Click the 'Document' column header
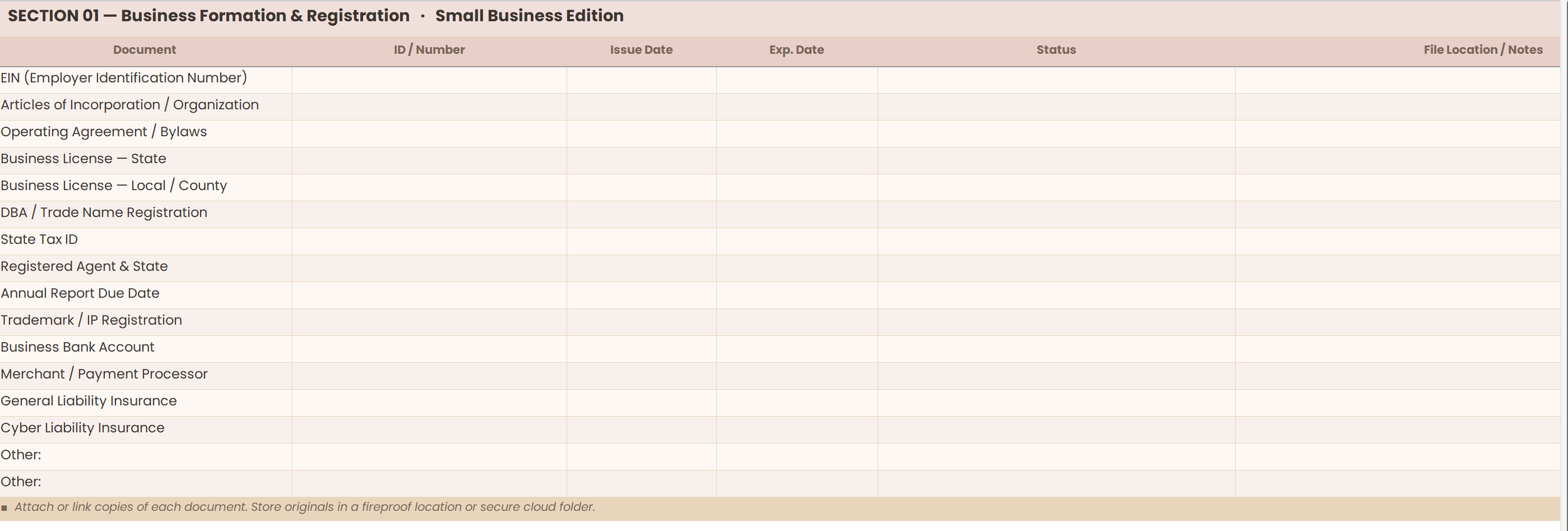The image size is (1568, 531). (144, 50)
